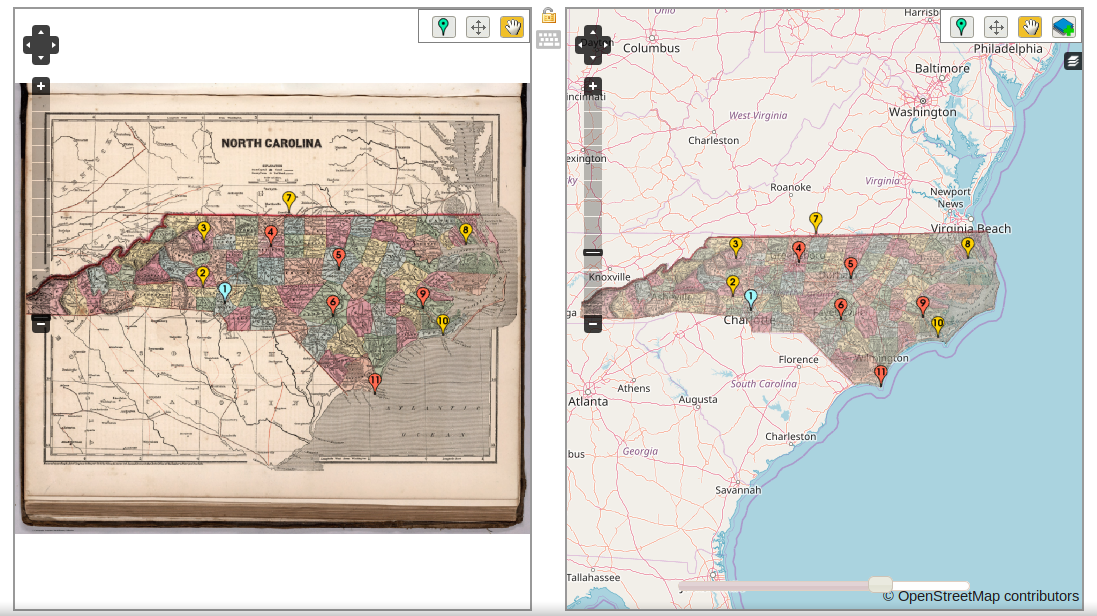This screenshot has height=616, width=1097.
Task: Click the zoom level bar on left map
Action: (41, 204)
